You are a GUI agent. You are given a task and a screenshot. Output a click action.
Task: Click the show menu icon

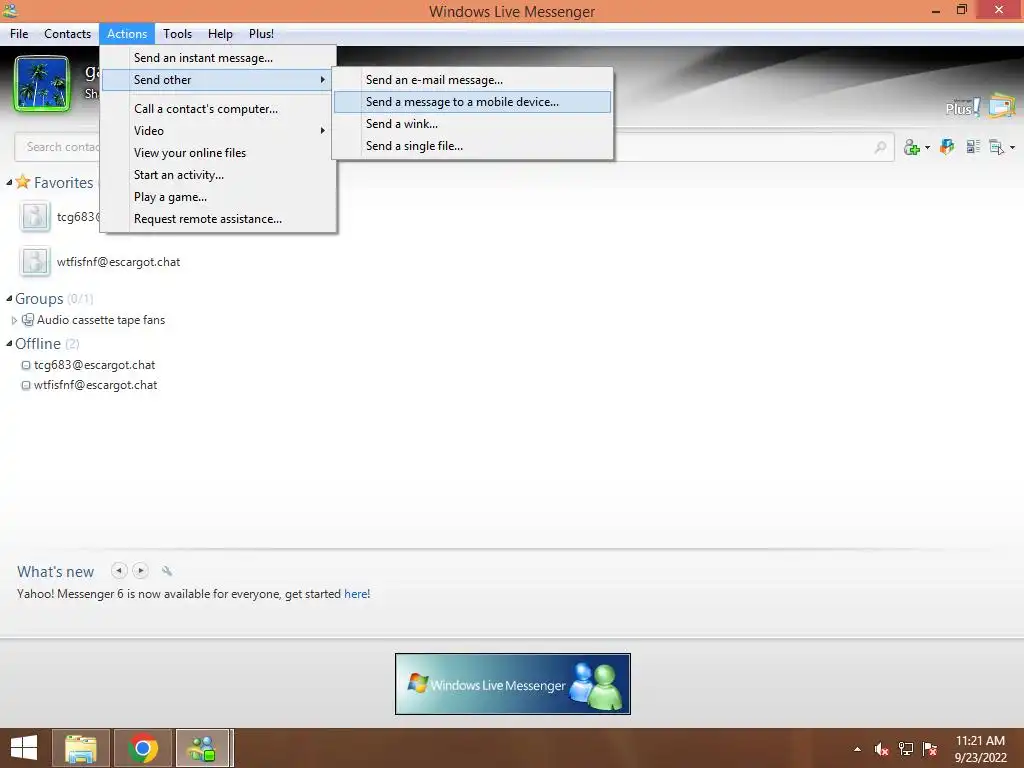tap(997, 148)
